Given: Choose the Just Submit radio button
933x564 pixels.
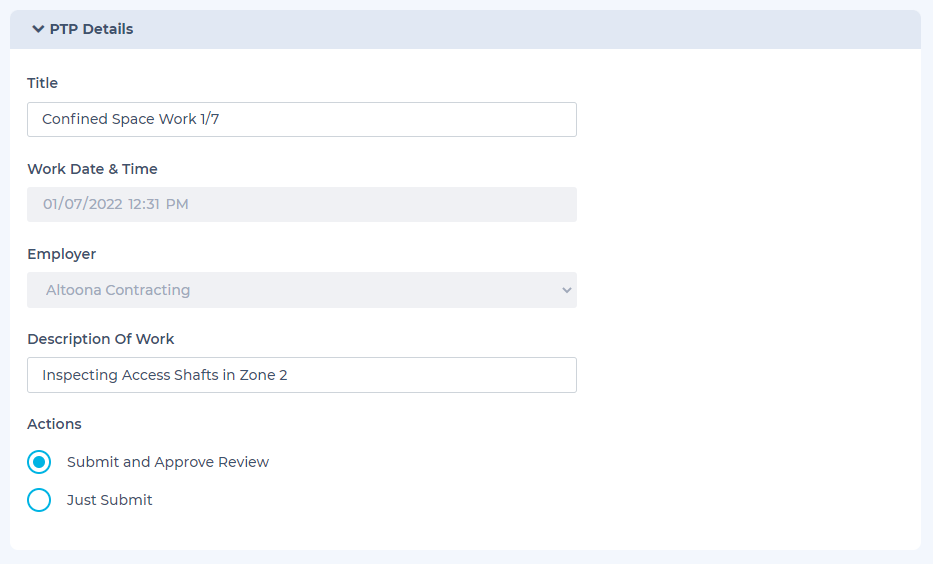Looking at the screenshot, I should click(x=39, y=500).
